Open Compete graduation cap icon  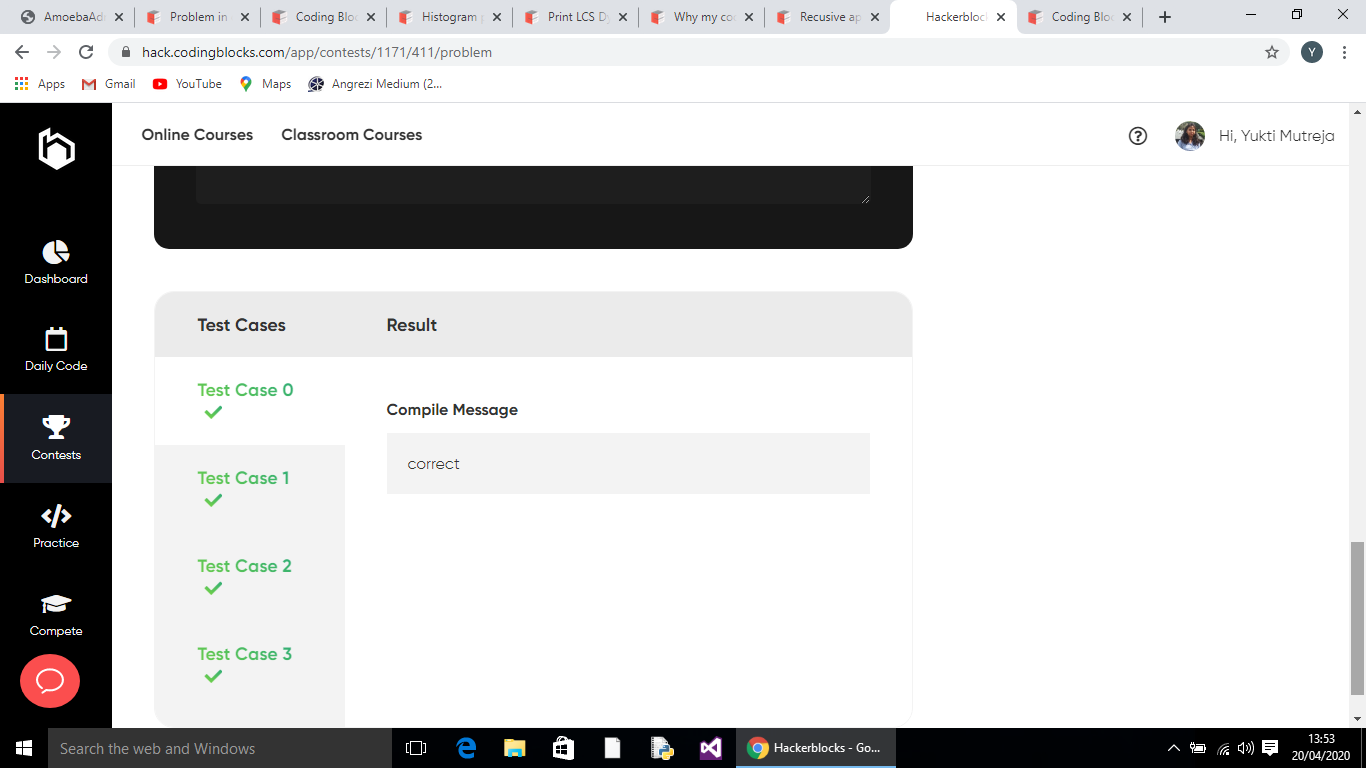pyautogui.click(x=56, y=604)
